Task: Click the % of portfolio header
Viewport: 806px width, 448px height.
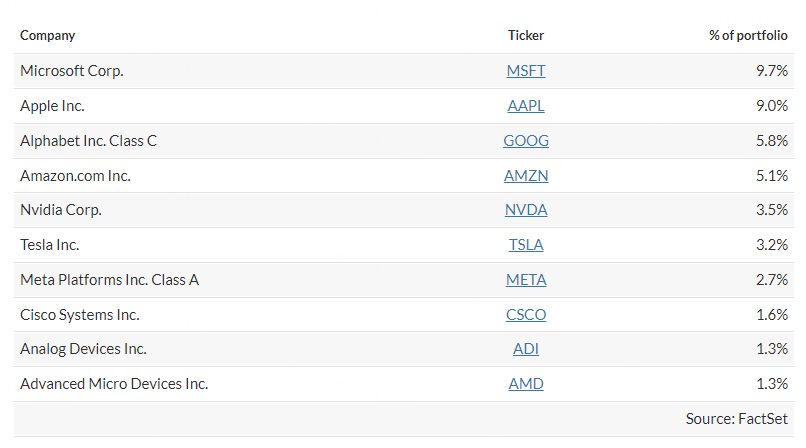Action: click(748, 36)
